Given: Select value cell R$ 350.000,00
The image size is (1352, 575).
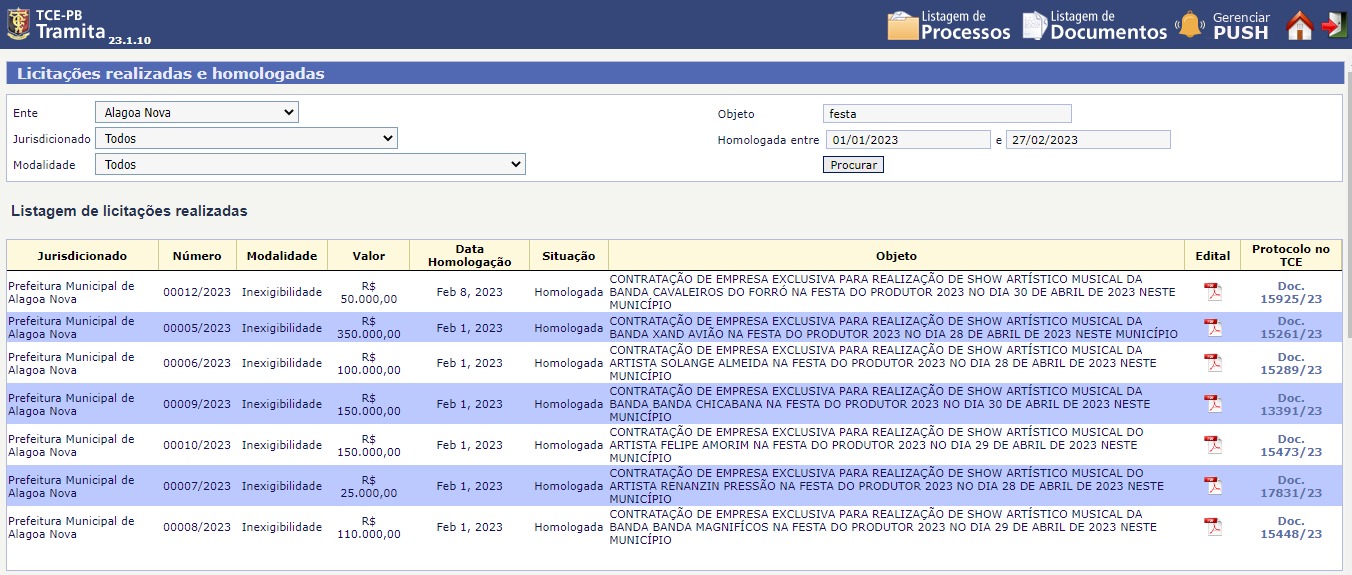Looking at the screenshot, I should [x=368, y=328].
